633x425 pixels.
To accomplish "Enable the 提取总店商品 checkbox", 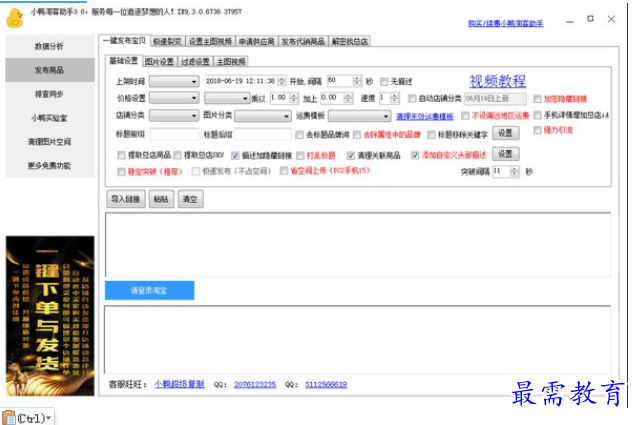I will coord(121,155).
